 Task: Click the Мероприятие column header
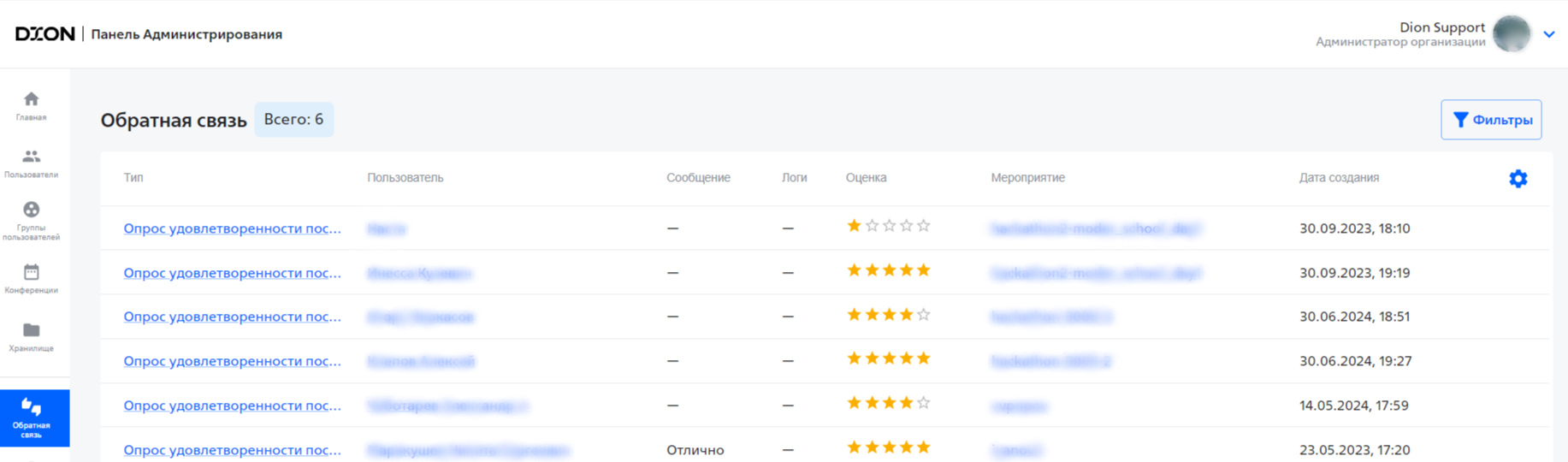[x=1028, y=178]
